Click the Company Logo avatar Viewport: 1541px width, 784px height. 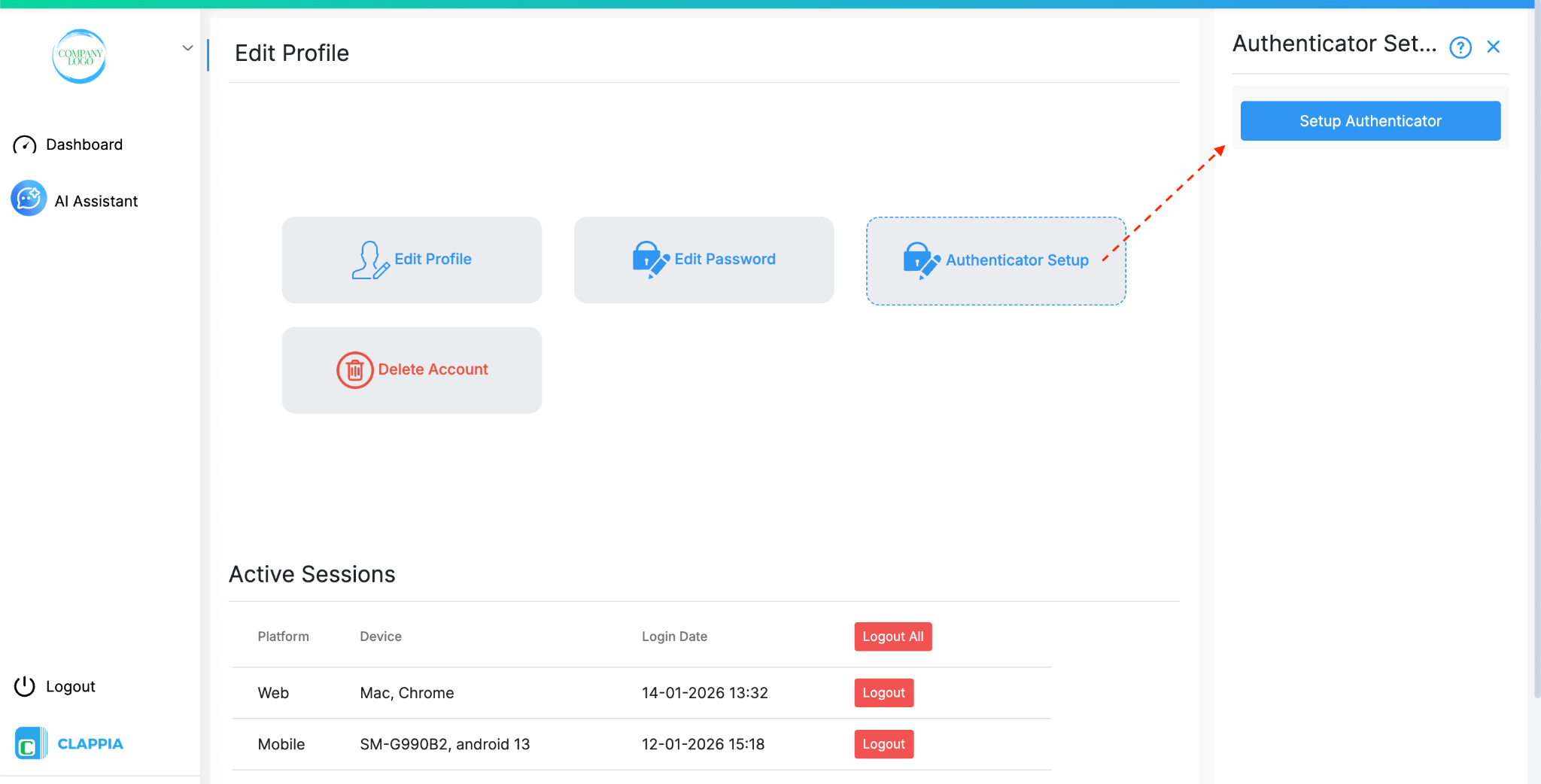coord(79,56)
